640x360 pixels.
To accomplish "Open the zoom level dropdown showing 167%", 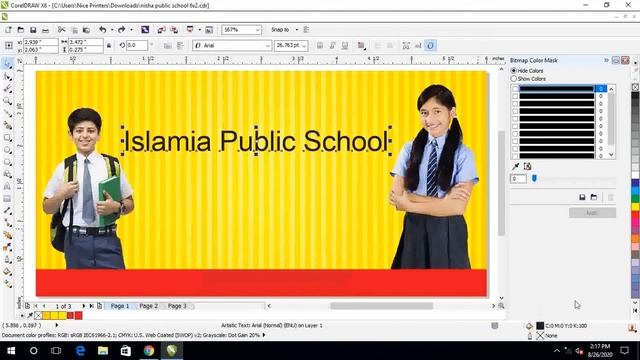I will pos(258,30).
